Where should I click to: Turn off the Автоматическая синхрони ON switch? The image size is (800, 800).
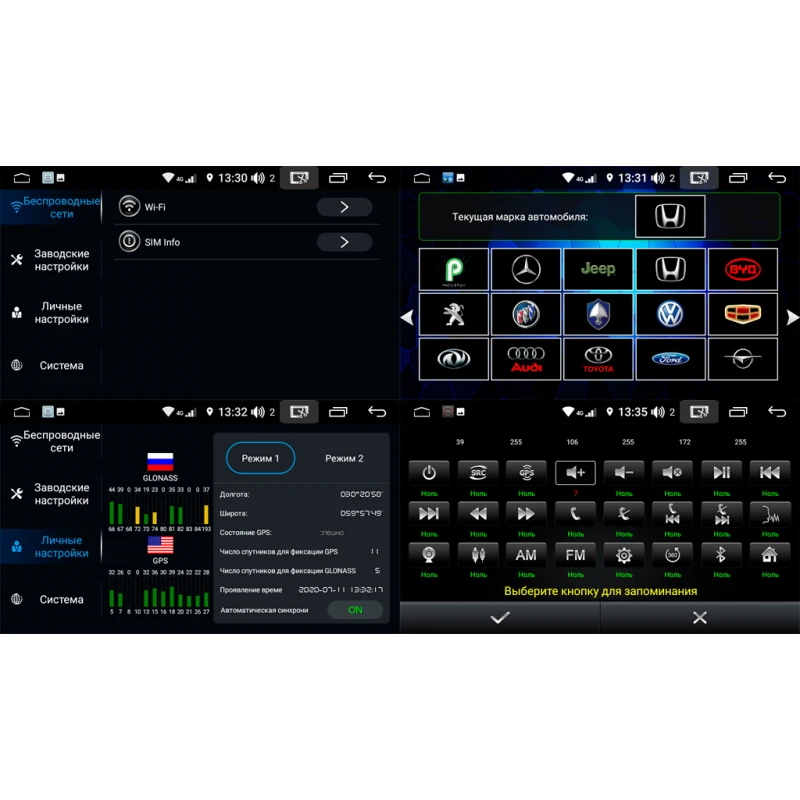point(355,610)
